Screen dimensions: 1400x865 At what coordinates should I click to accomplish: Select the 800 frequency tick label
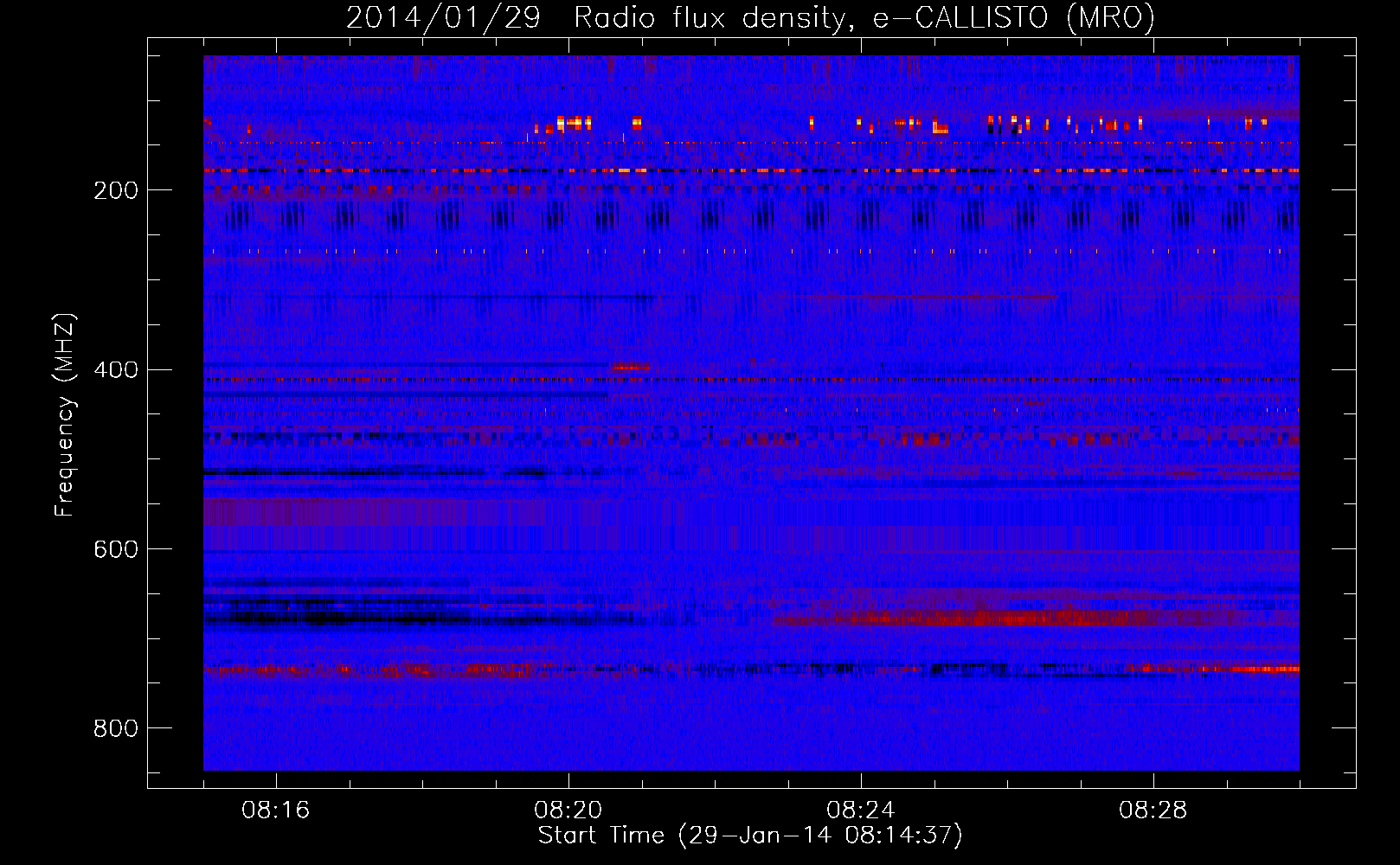pos(116,729)
